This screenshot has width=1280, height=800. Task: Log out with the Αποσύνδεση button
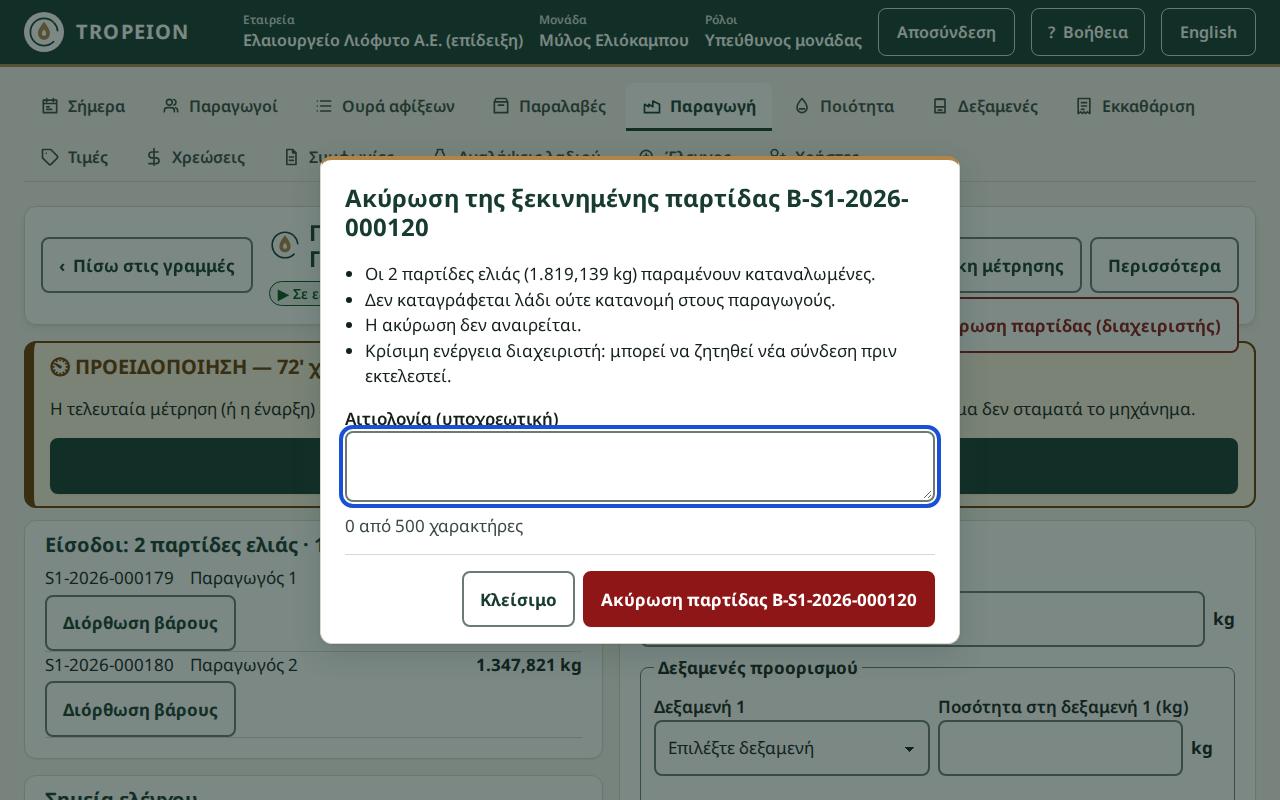[x=946, y=32]
